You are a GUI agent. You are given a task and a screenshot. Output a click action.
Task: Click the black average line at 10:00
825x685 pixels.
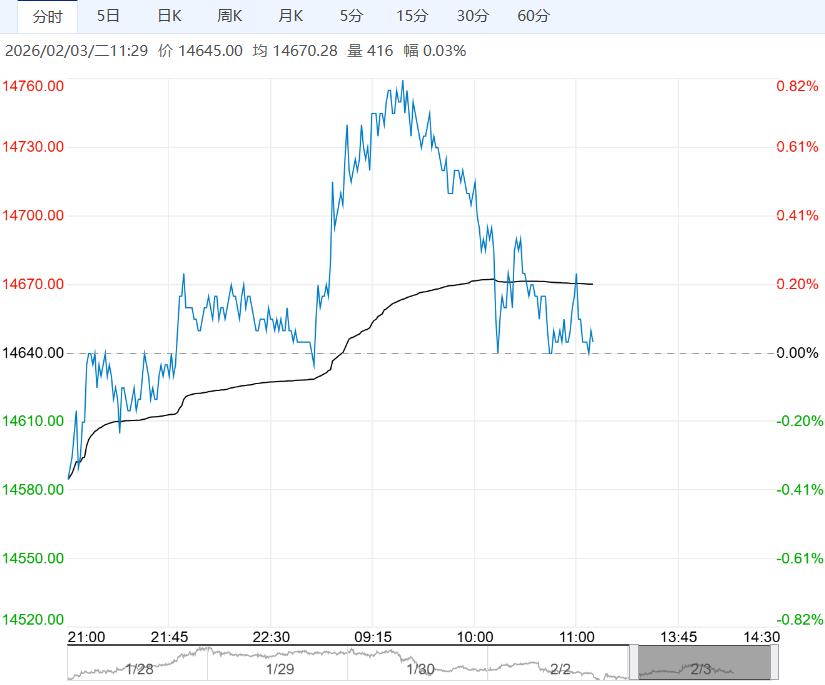click(x=475, y=280)
